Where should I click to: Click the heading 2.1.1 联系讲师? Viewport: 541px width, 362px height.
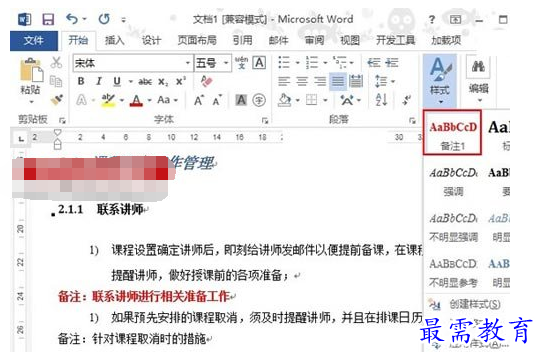click(101, 209)
